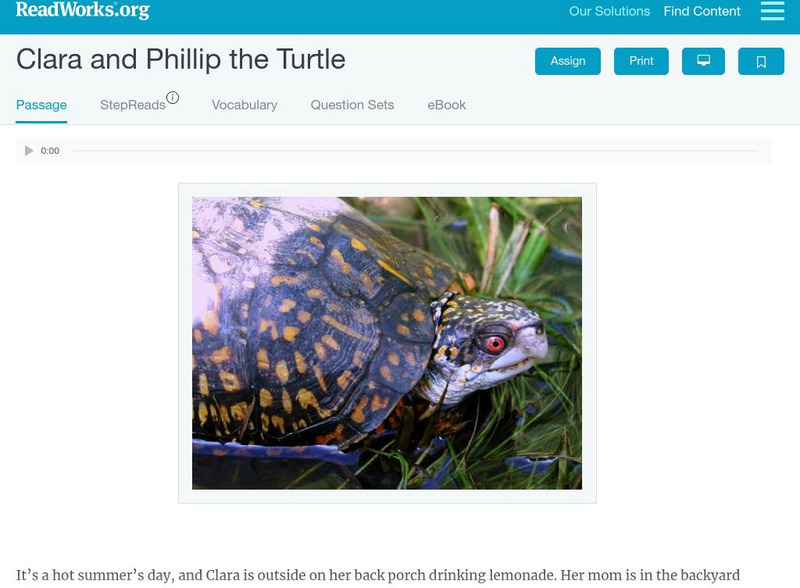Click the projector view monitor icon
This screenshot has width=800, height=588.
point(703,61)
